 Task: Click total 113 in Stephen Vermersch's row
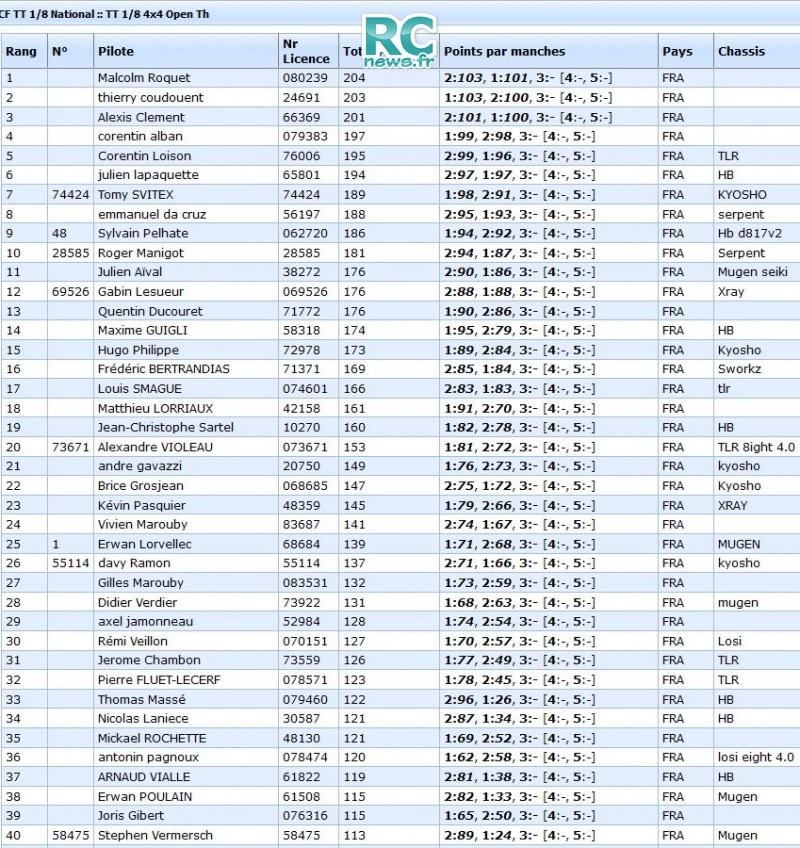[354, 836]
